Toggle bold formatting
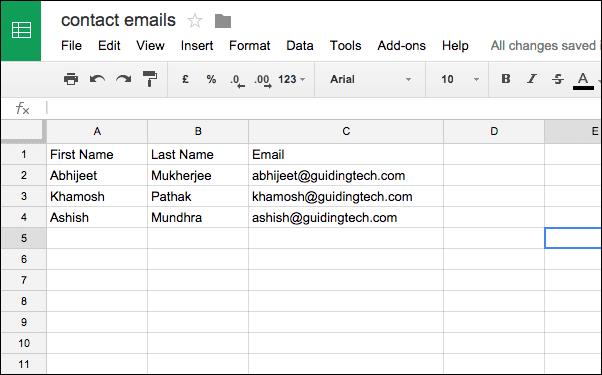The image size is (602, 375). tap(506, 79)
